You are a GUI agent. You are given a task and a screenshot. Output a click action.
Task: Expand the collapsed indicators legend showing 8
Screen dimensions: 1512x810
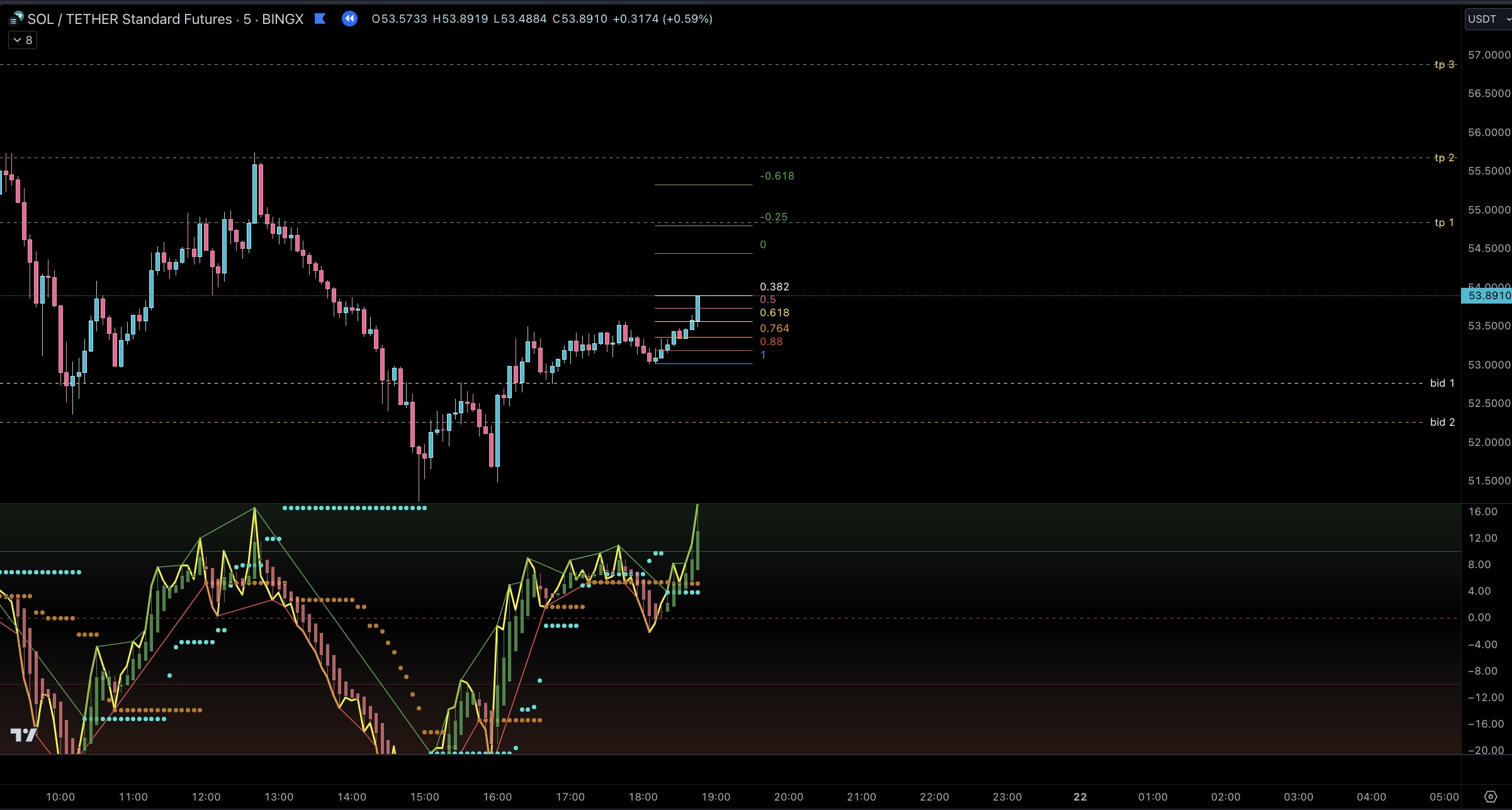23,40
